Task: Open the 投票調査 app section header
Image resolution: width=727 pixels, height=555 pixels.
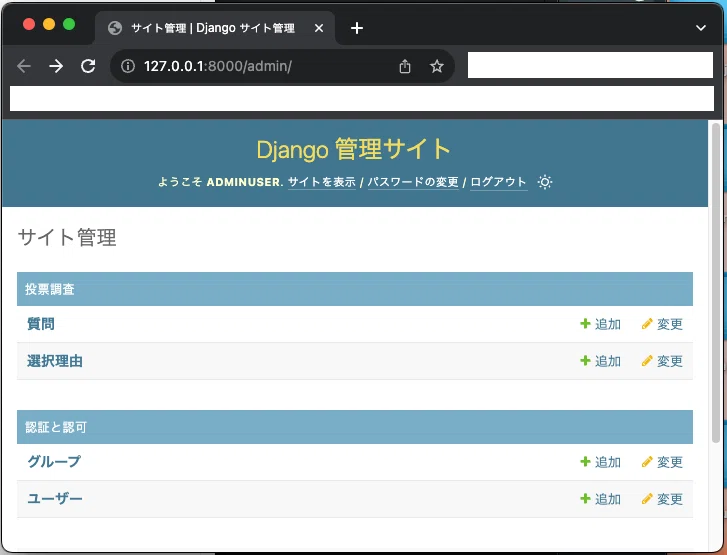Action: 50,289
